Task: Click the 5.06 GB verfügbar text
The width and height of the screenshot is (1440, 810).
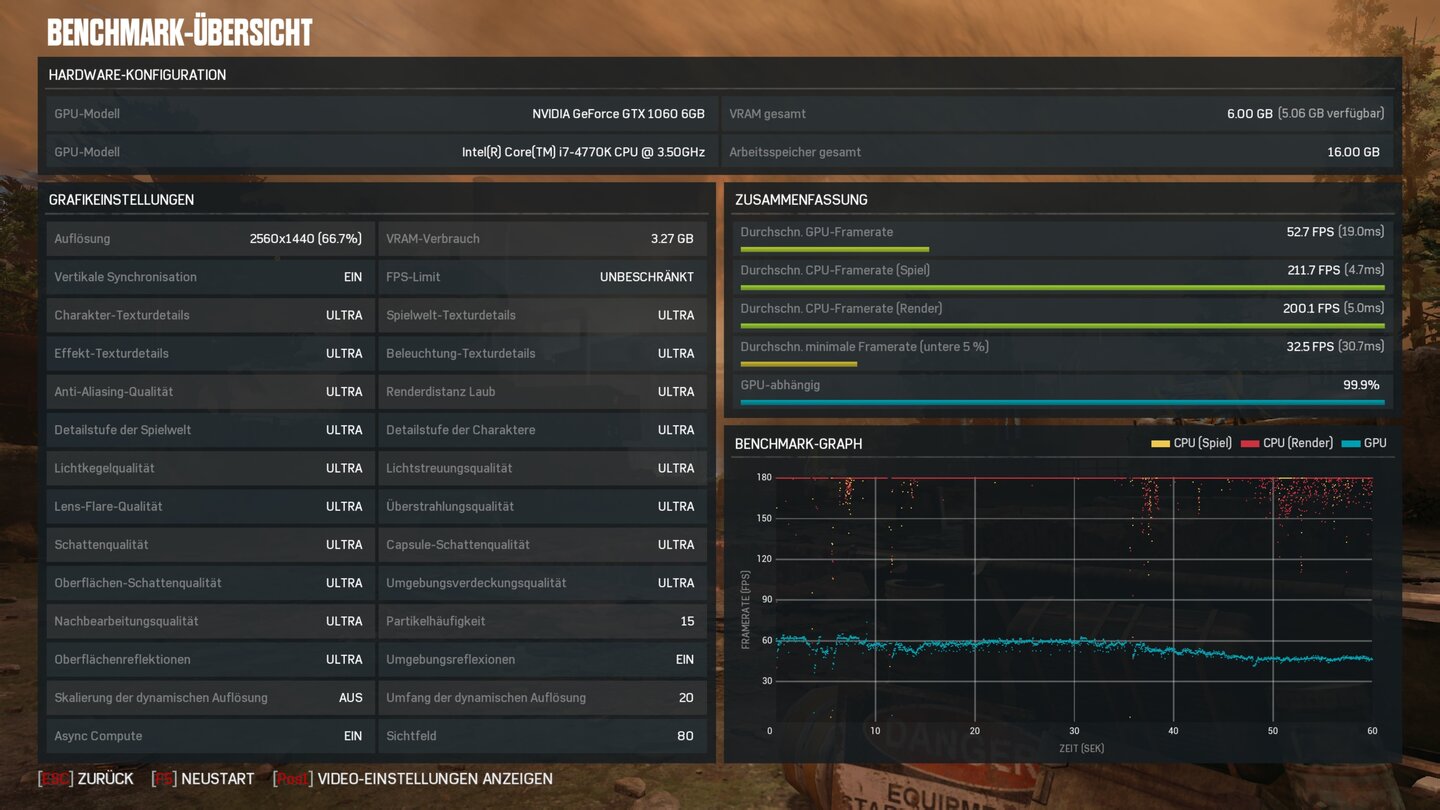Action: pos(1331,114)
